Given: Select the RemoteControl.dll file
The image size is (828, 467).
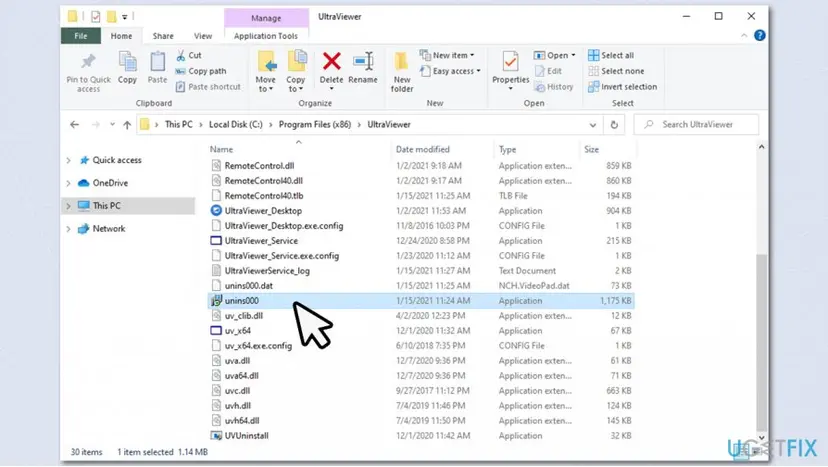Looking at the screenshot, I should click(259, 165).
